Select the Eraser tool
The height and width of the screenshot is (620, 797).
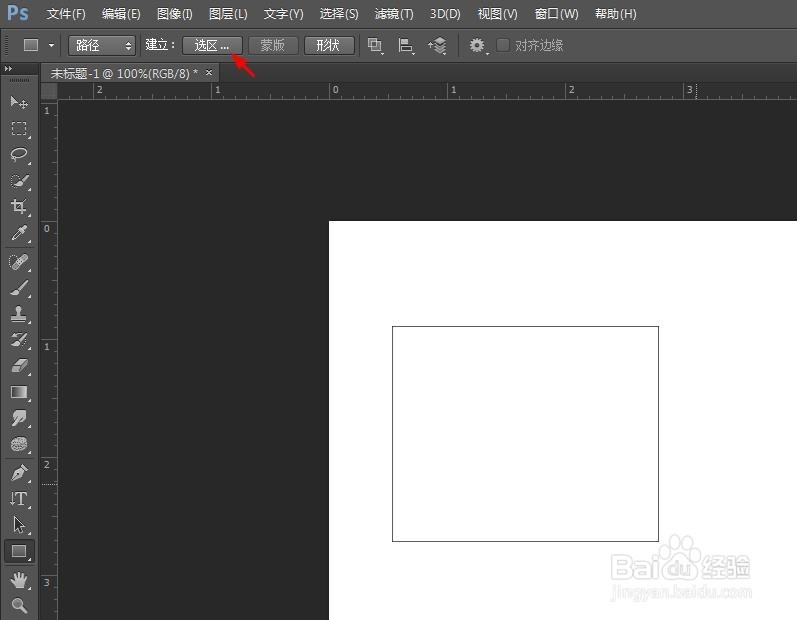(x=19, y=366)
